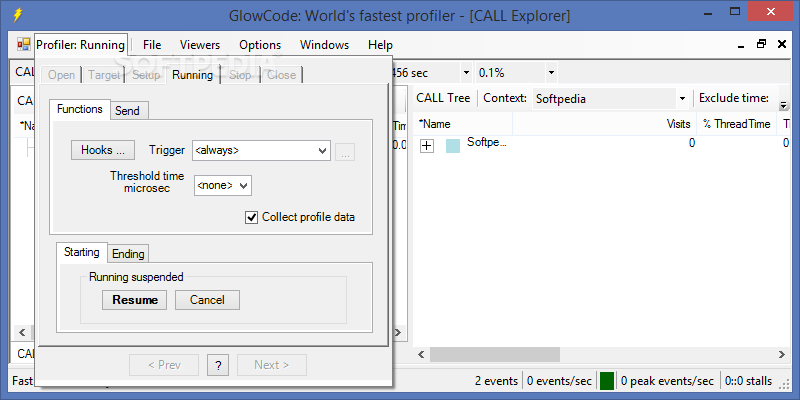Click the Resume button
The height and width of the screenshot is (400, 800).
pos(135,300)
